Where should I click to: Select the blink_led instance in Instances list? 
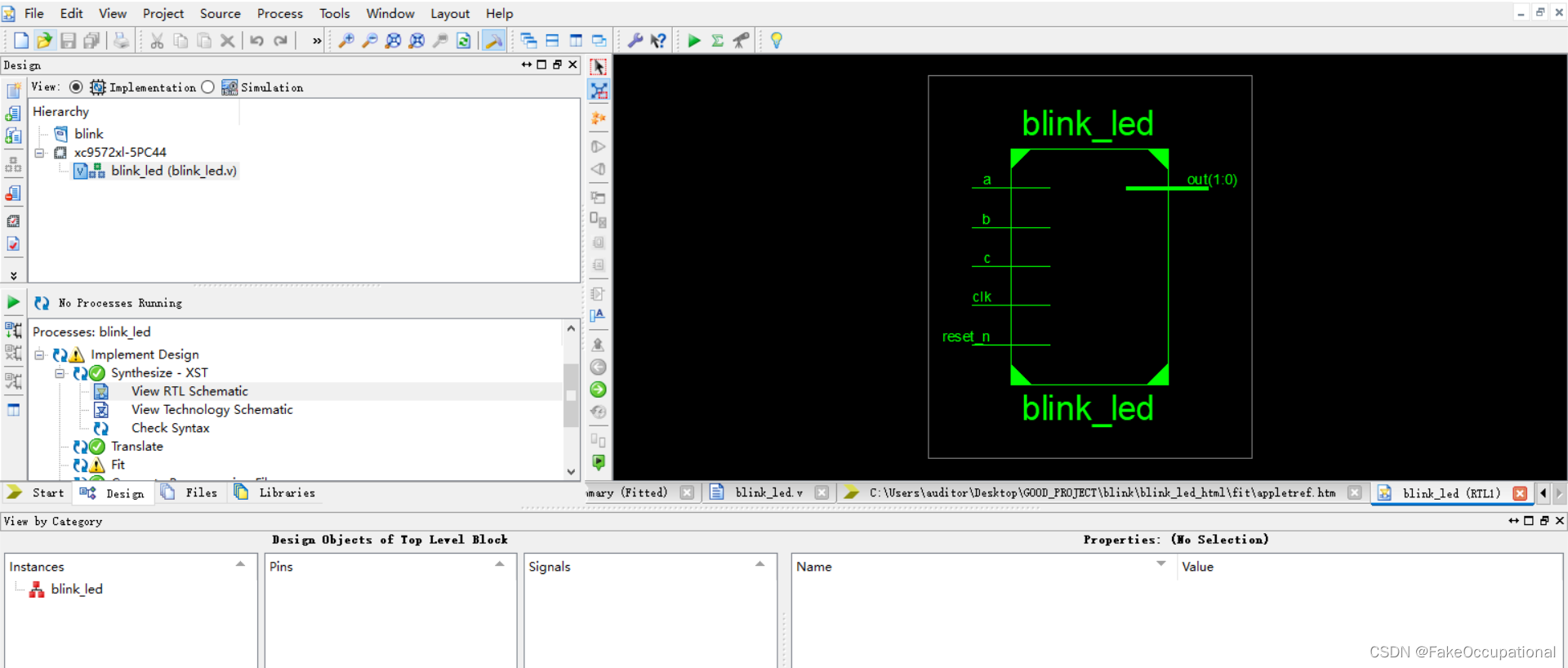tap(77, 590)
